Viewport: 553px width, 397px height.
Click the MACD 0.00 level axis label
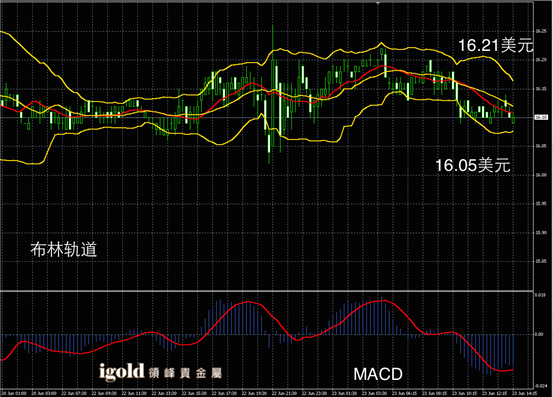click(x=539, y=334)
